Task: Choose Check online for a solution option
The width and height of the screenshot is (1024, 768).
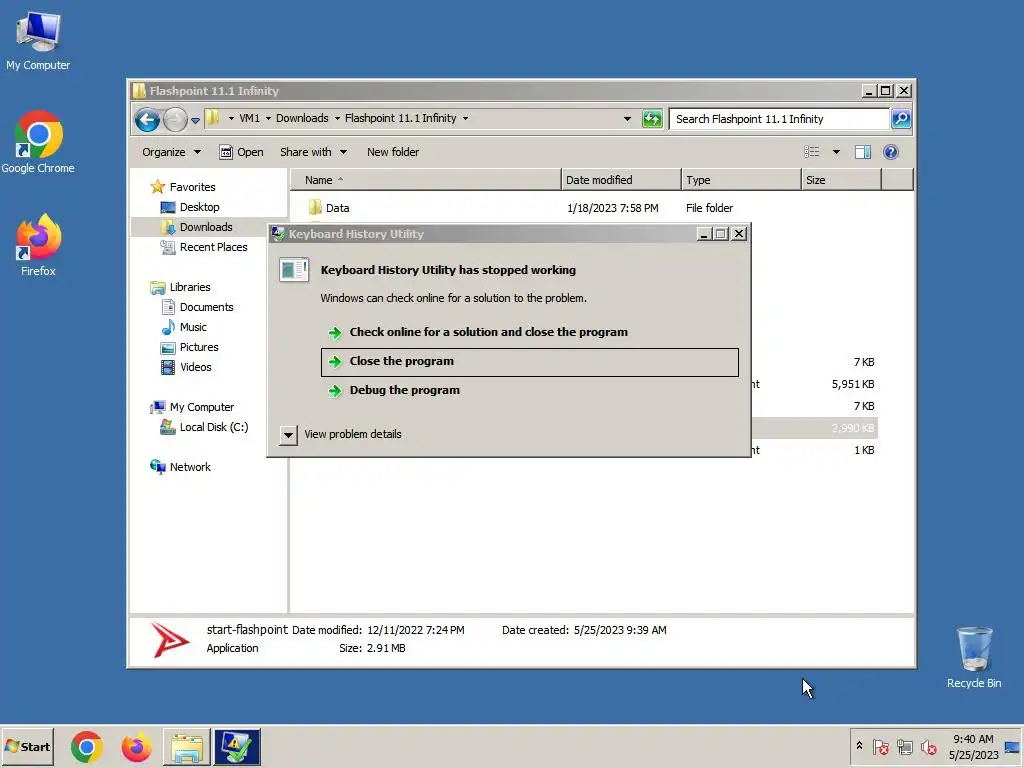Action: tap(530, 332)
